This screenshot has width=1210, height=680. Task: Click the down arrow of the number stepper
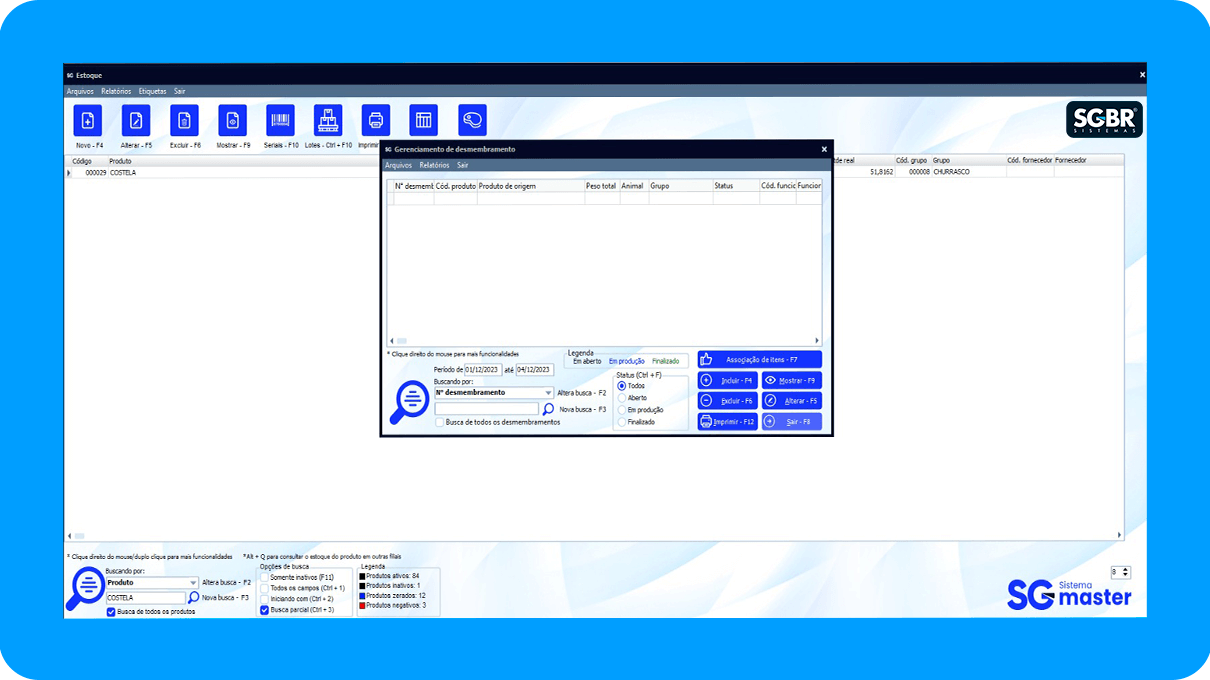[1127, 575]
